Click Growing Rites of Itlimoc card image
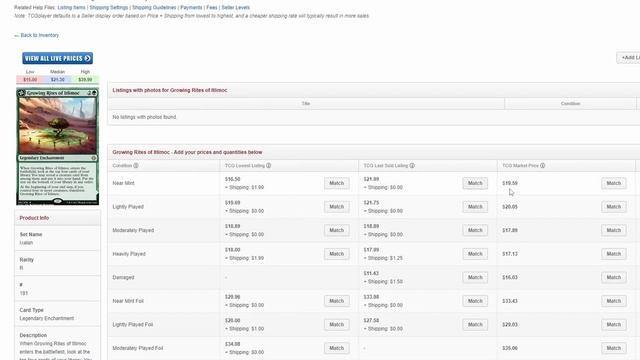640x360 pixels. point(58,147)
